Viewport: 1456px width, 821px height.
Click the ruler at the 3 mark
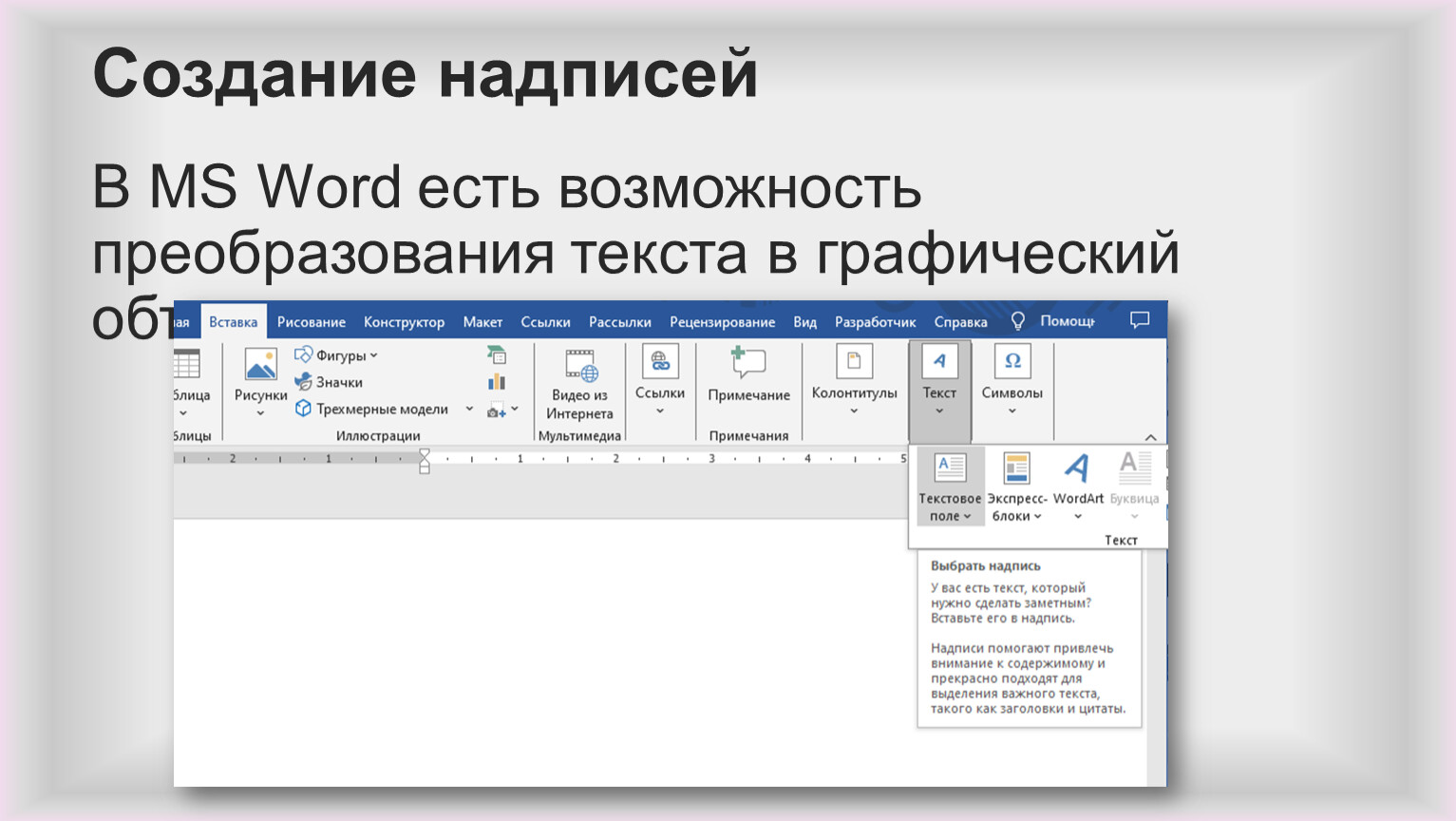711,458
